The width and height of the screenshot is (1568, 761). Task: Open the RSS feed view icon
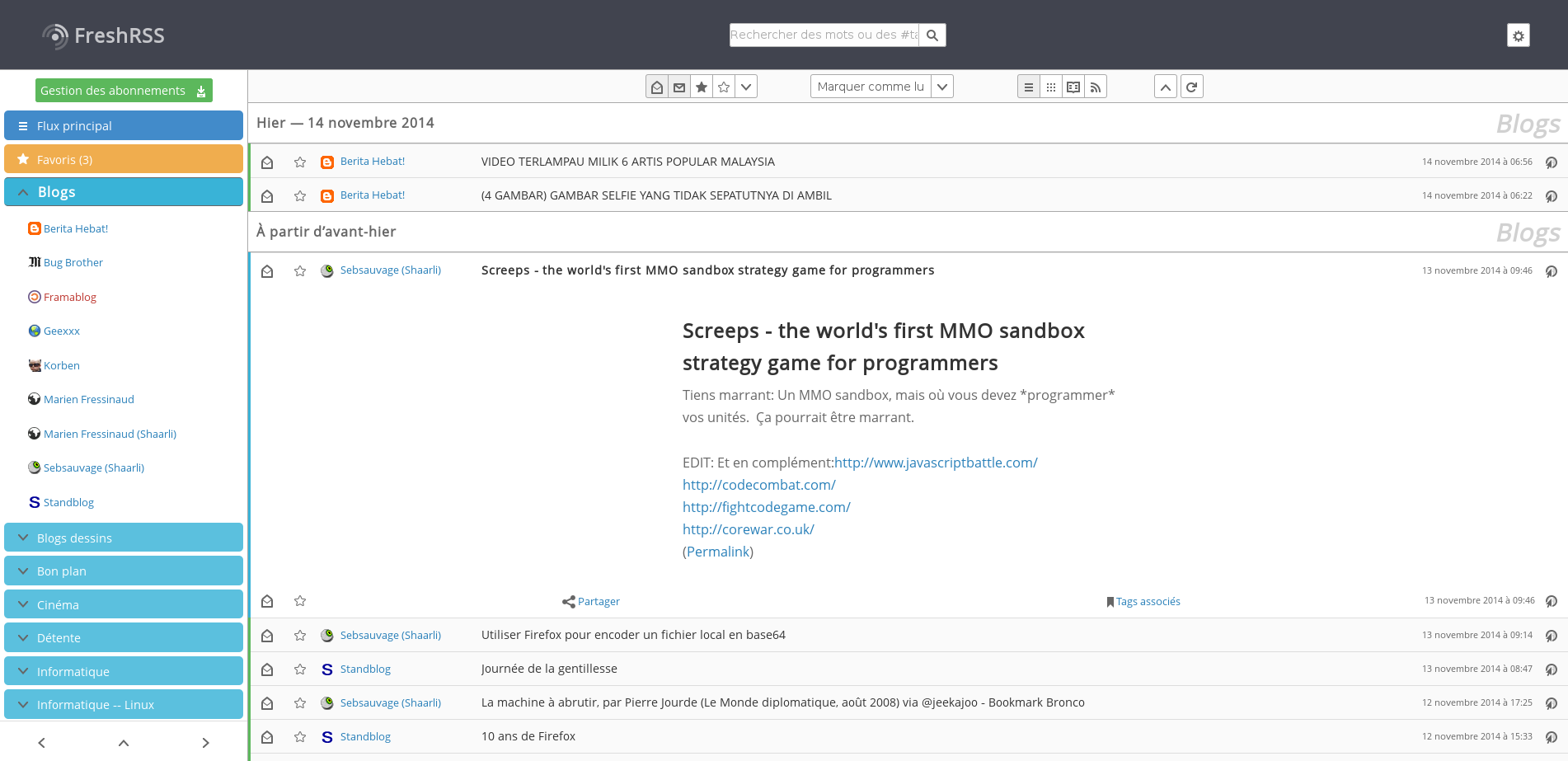(1095, 87)
